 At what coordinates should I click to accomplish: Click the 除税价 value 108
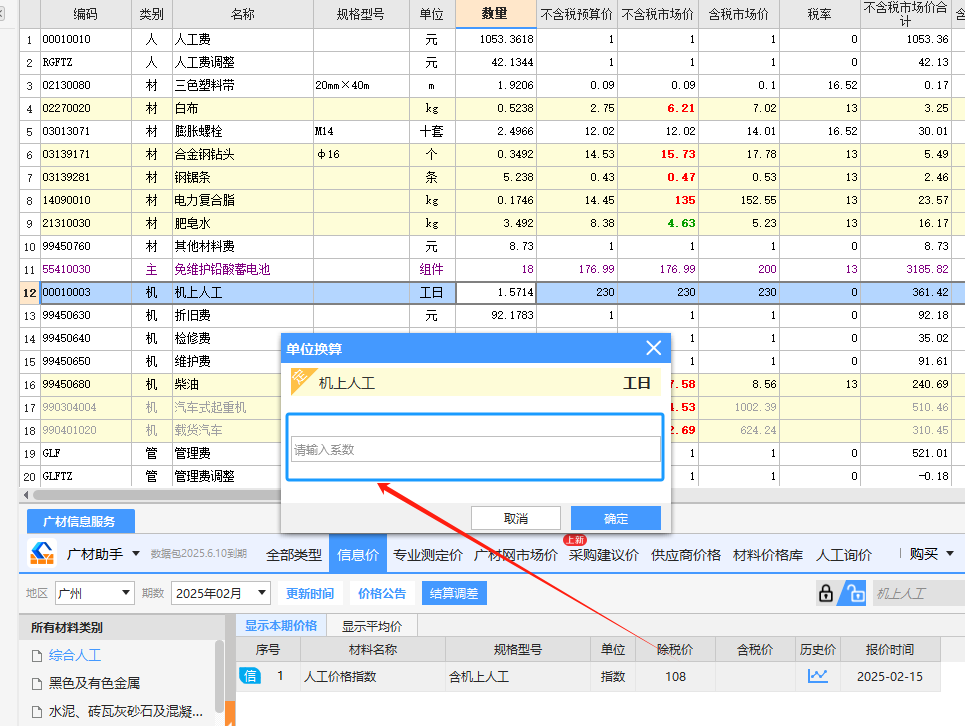pyautogui.click(x=675, y=676)
